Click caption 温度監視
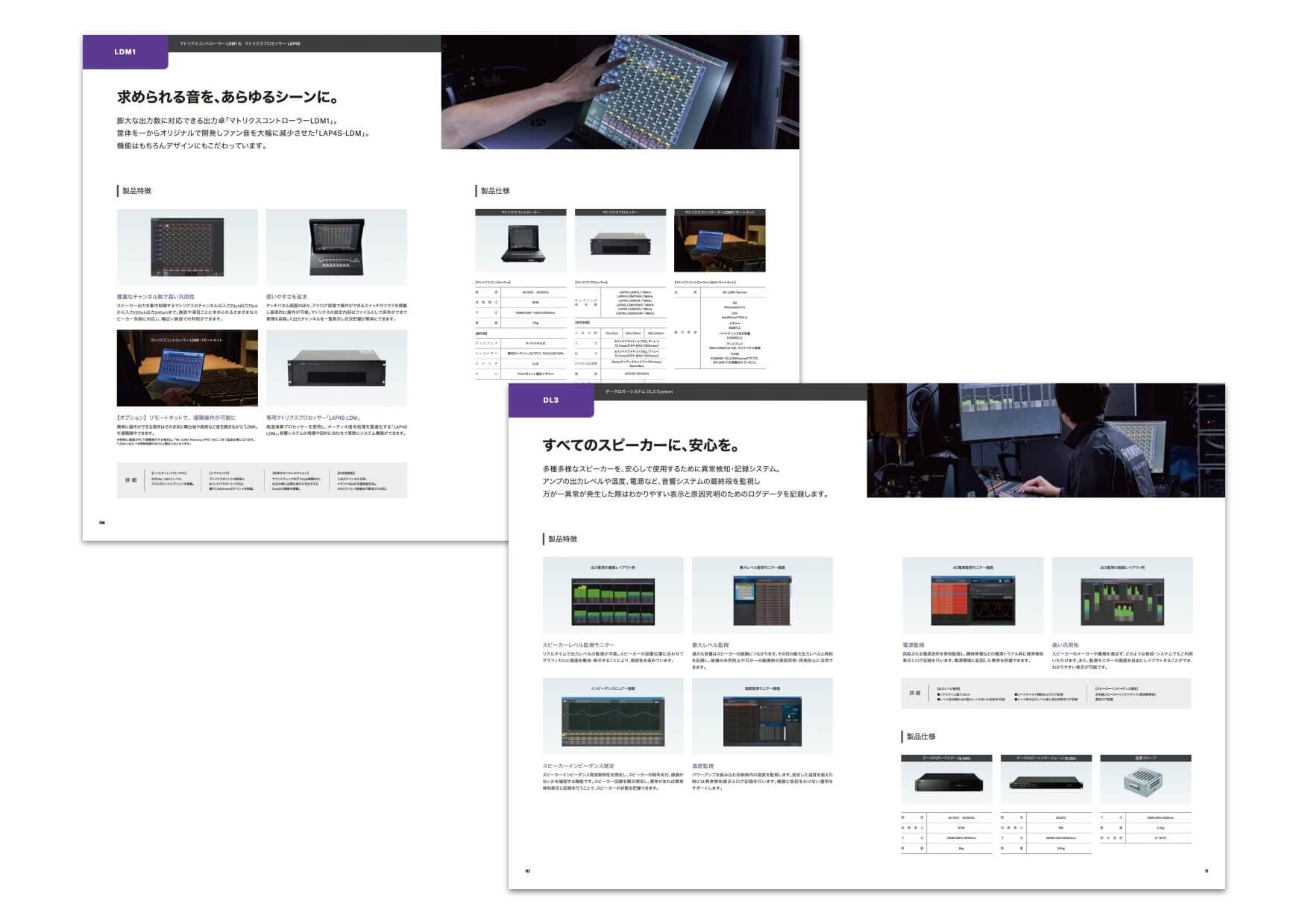The image size is (1308, 924). point(703,766)
